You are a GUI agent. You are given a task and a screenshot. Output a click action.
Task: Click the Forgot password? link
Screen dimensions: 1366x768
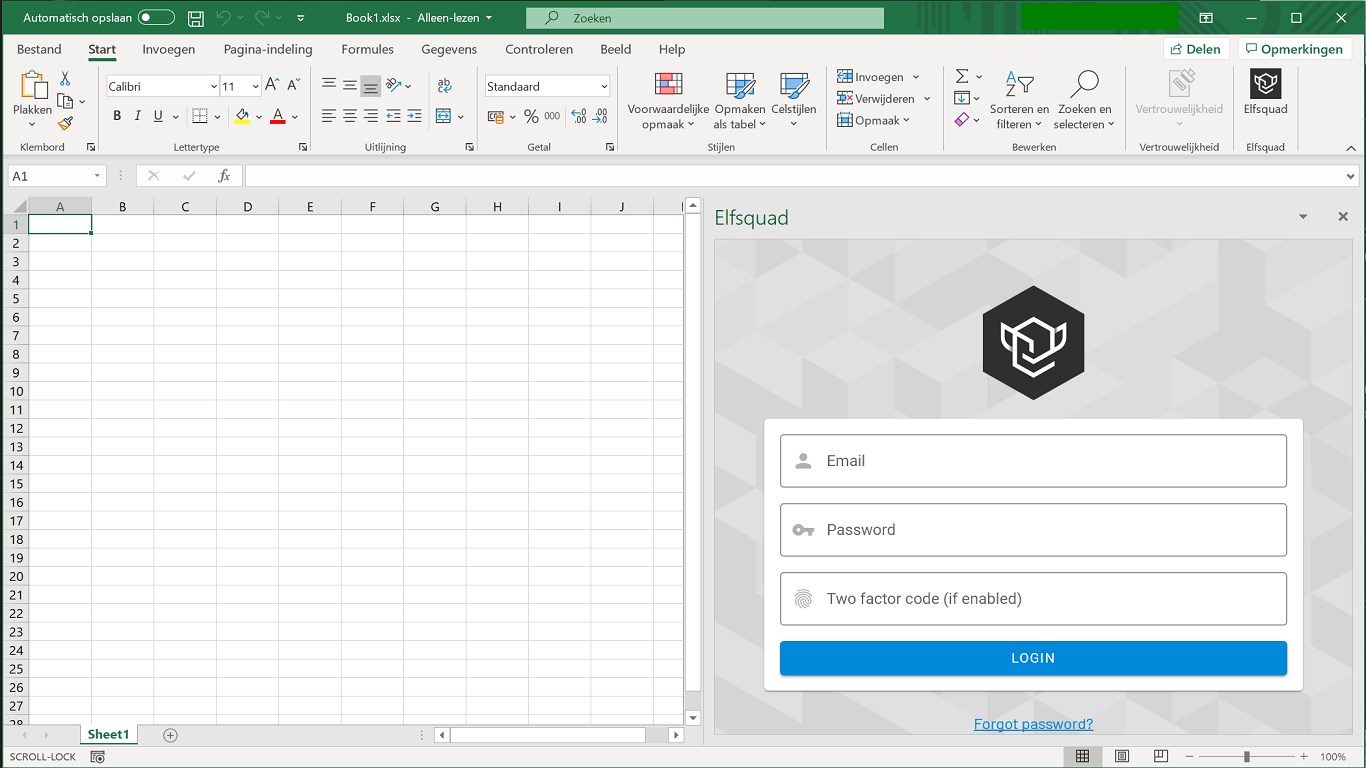pos(1033,724)
